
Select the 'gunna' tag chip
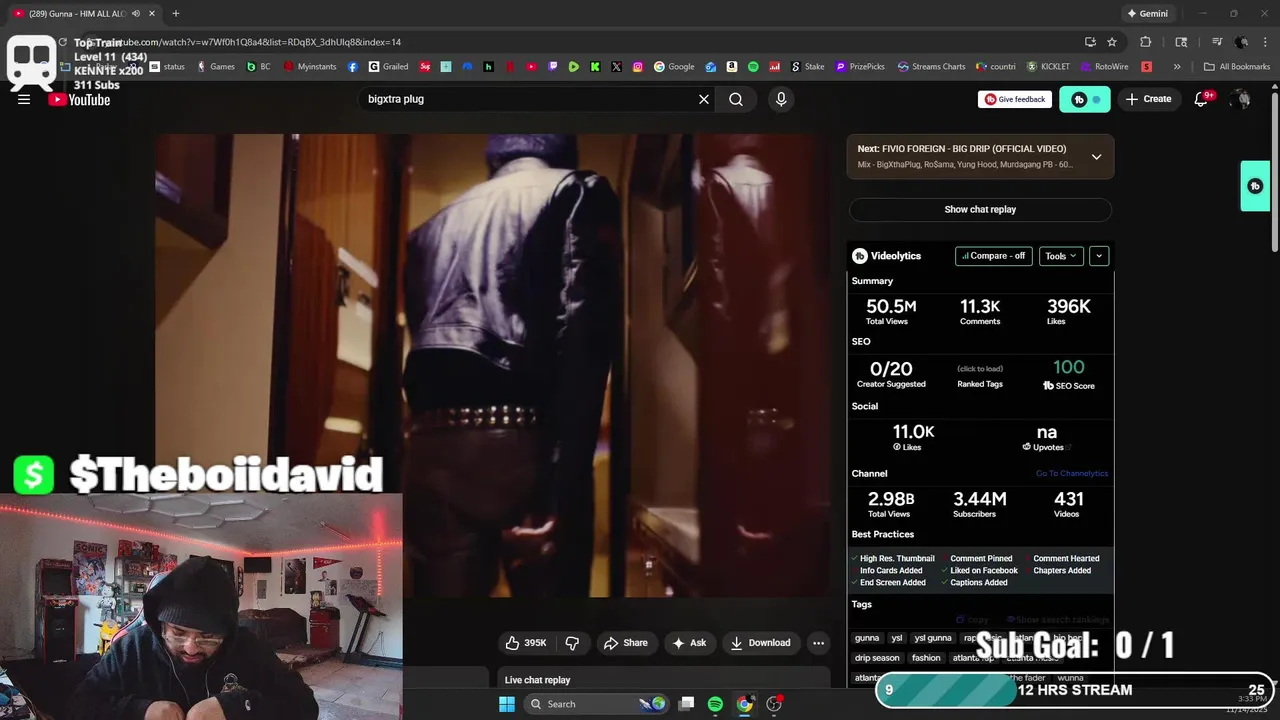(x=867, y=638)
